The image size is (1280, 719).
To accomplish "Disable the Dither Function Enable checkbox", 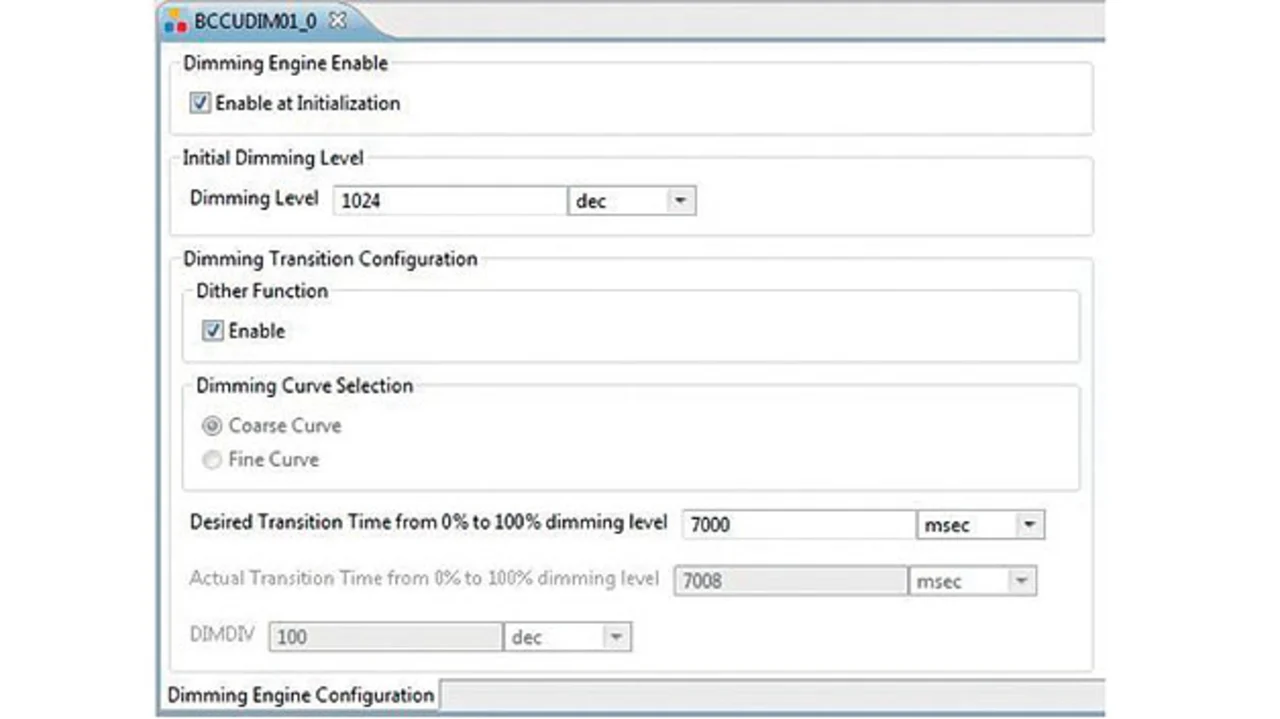I will [212, 331].
